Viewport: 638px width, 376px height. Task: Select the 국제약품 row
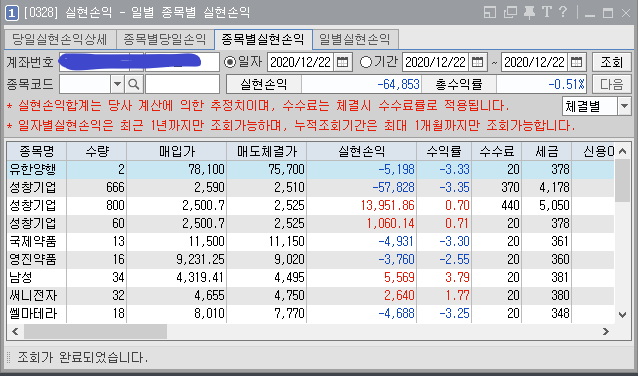coord(310,241)
